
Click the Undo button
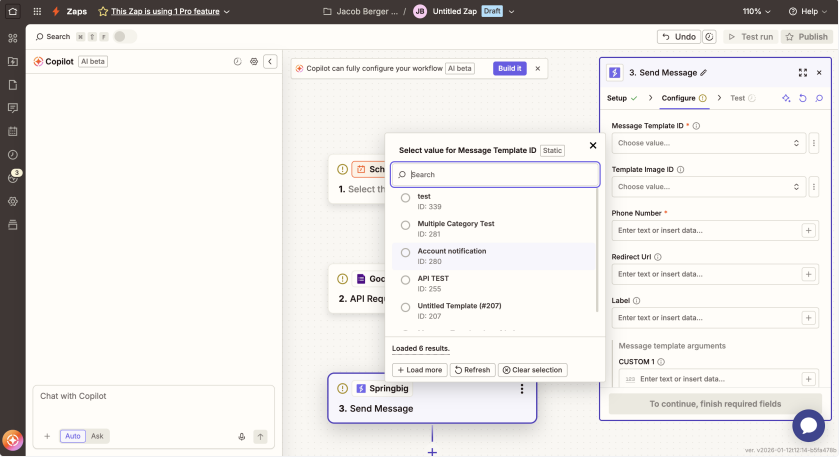[679, 37]
